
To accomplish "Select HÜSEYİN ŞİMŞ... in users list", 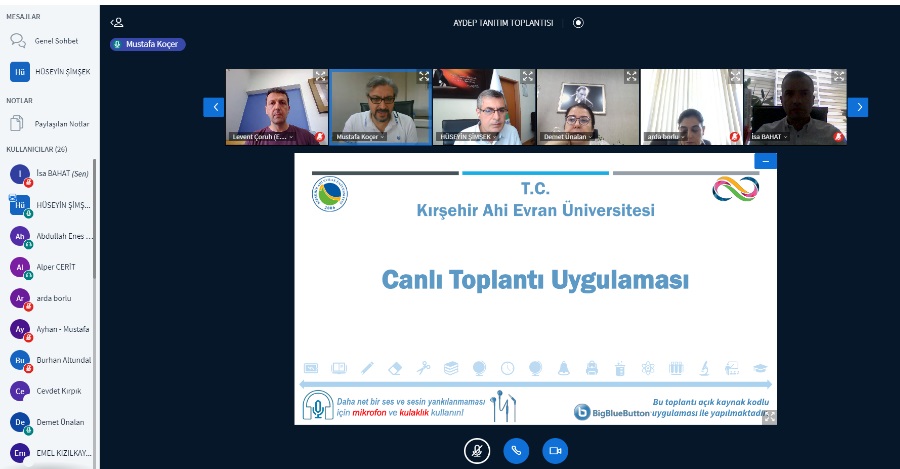I will 50,205.
